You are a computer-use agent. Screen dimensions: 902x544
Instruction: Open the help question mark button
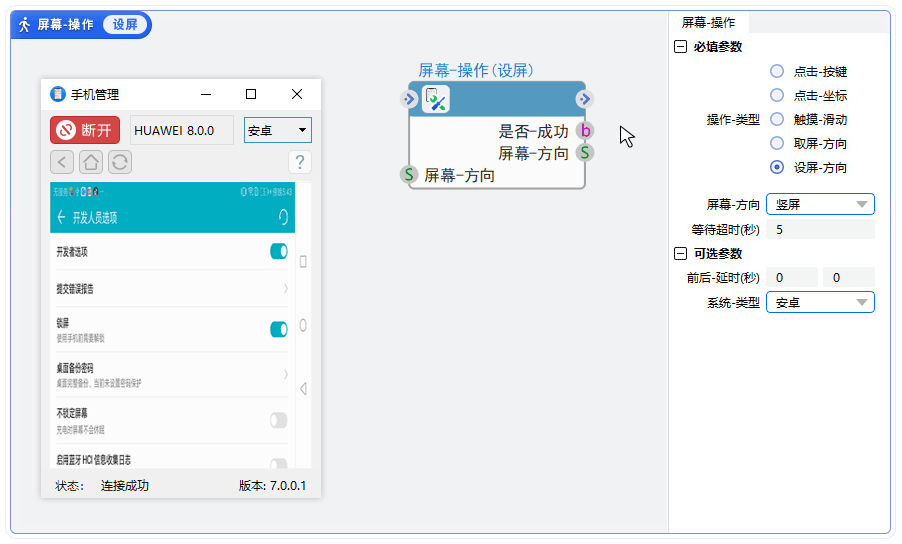(x=299, y=161)
